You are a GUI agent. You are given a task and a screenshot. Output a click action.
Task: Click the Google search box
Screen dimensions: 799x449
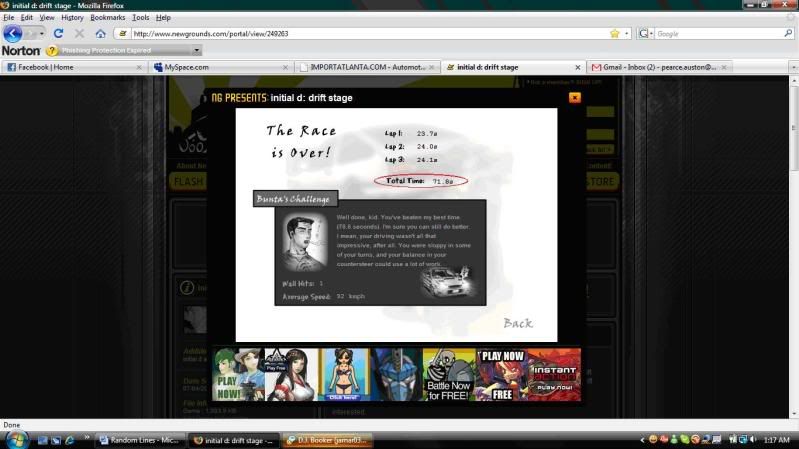pos(719,34)
